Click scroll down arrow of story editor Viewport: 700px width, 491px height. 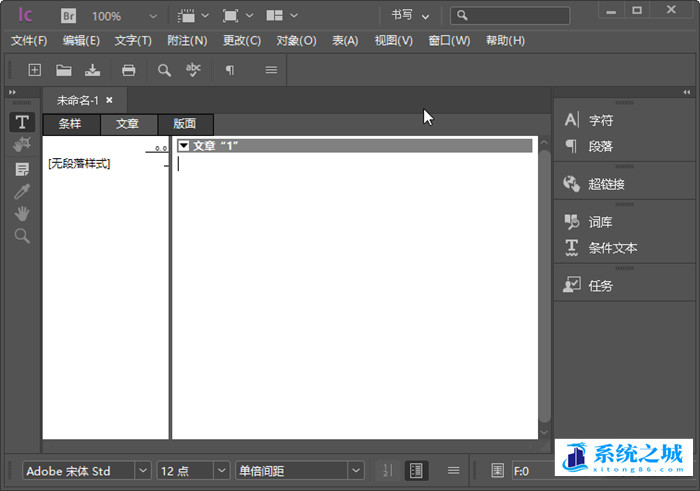click(544, 432)
